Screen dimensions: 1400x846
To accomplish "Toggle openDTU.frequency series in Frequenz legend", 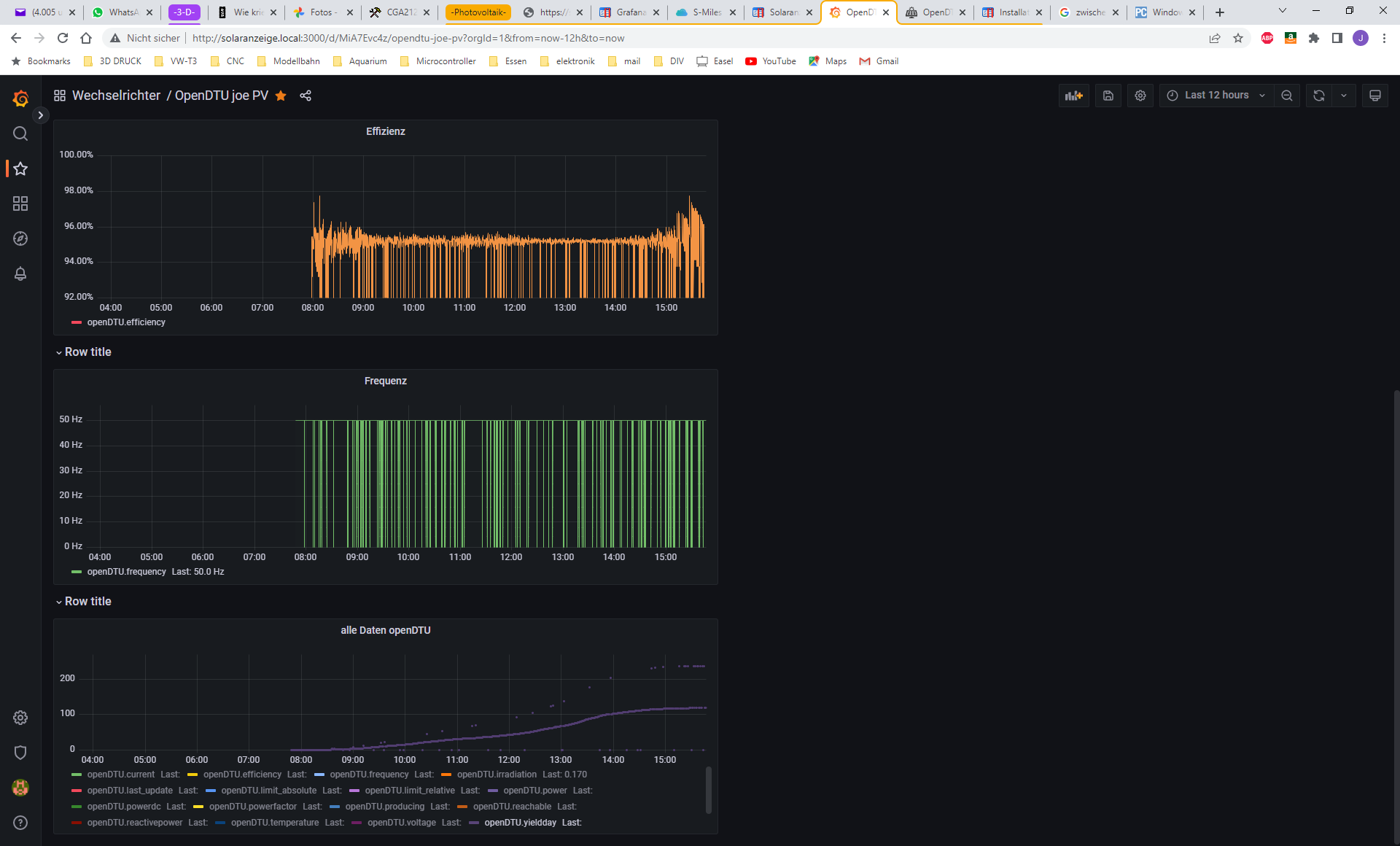I will [x=126, y=572].
